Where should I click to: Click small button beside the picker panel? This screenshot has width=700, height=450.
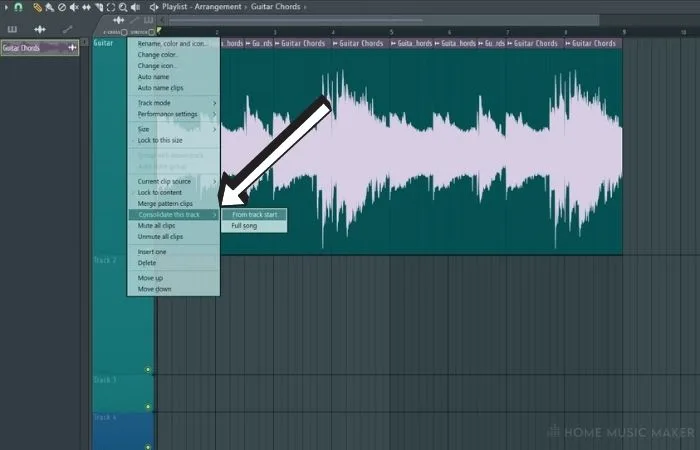85,42
